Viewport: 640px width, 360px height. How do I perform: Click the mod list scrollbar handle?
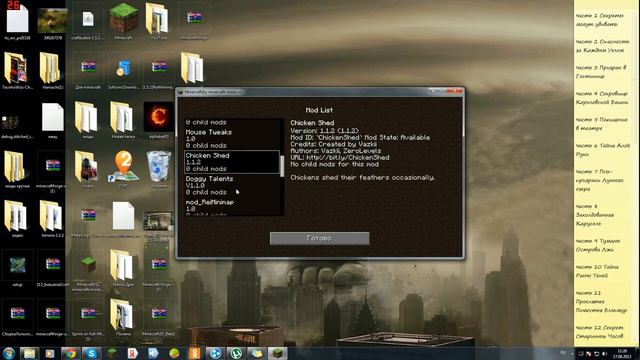pyautogui.click(x=282, y=166)
